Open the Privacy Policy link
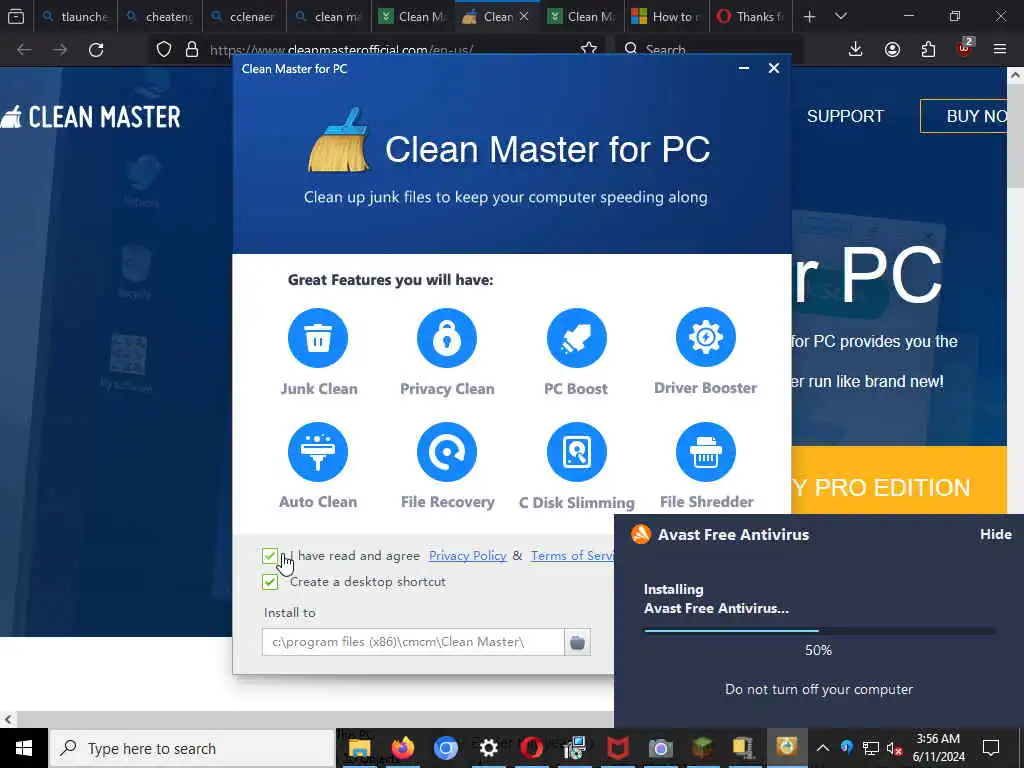Screen dimensions: 1024x768 pos(468,556)
